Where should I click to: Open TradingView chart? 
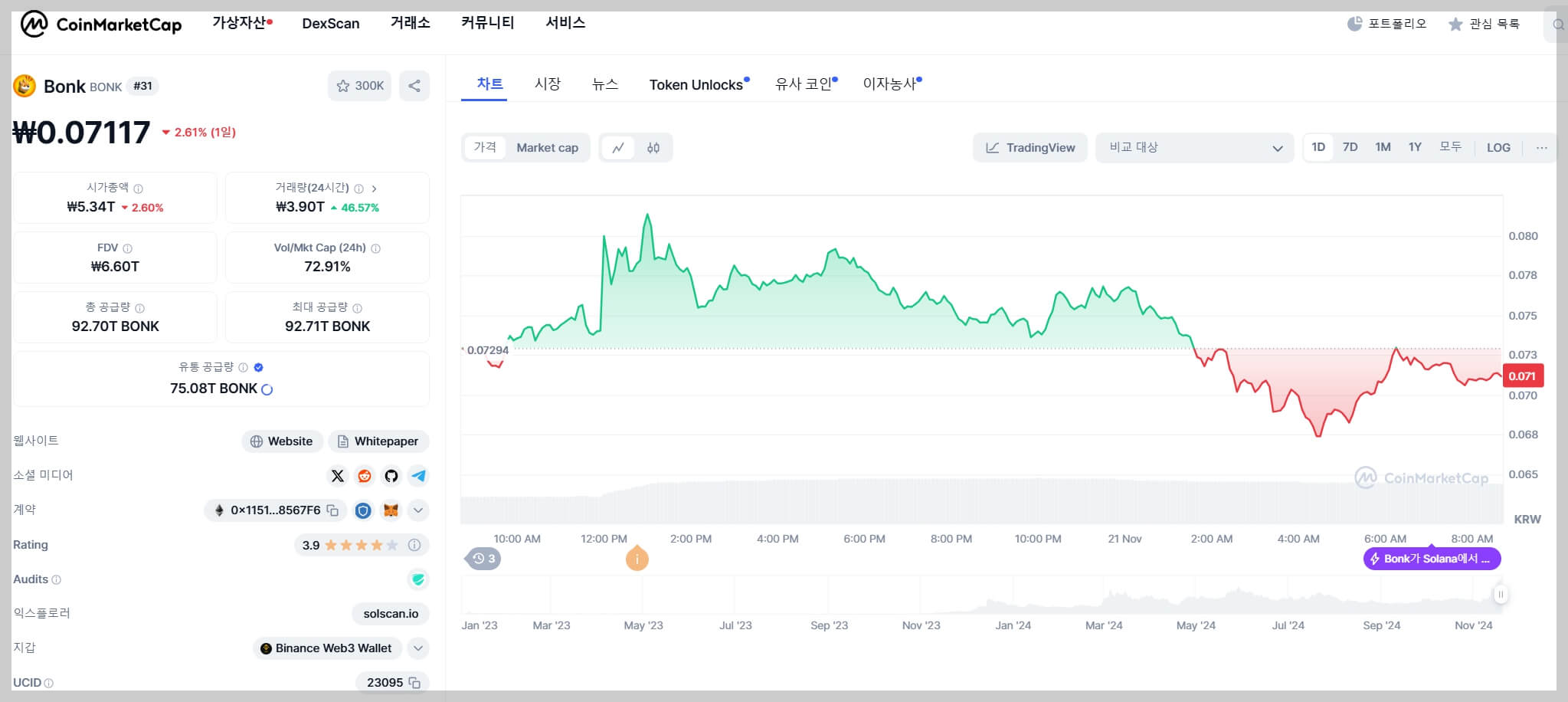pyautogui.click(x=1030, y=147)
